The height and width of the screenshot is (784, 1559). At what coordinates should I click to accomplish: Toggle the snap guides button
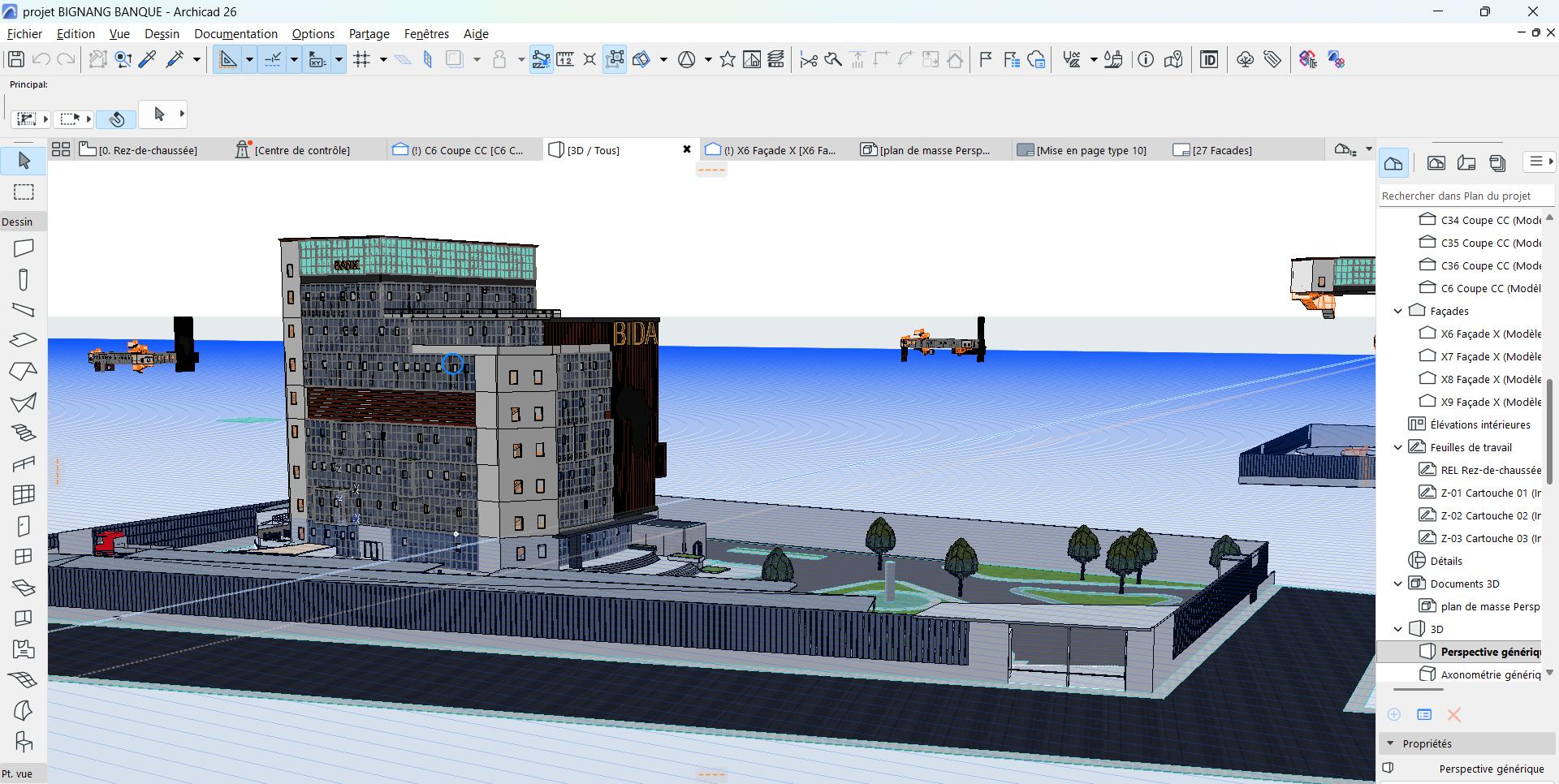[x=274, y=59]
